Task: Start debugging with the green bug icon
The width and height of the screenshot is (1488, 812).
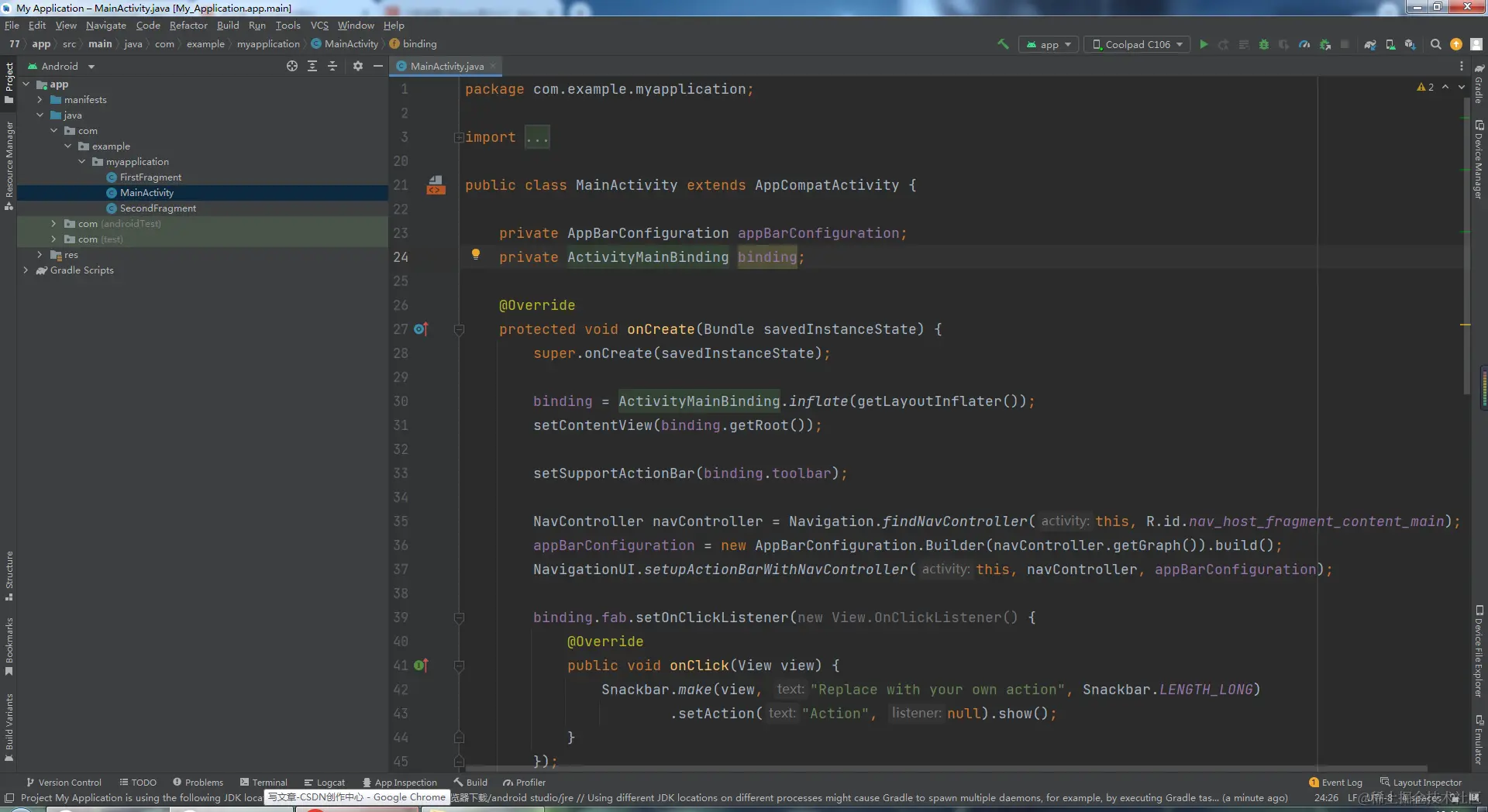Action: pyautogui.click(x=1264, y=44)
